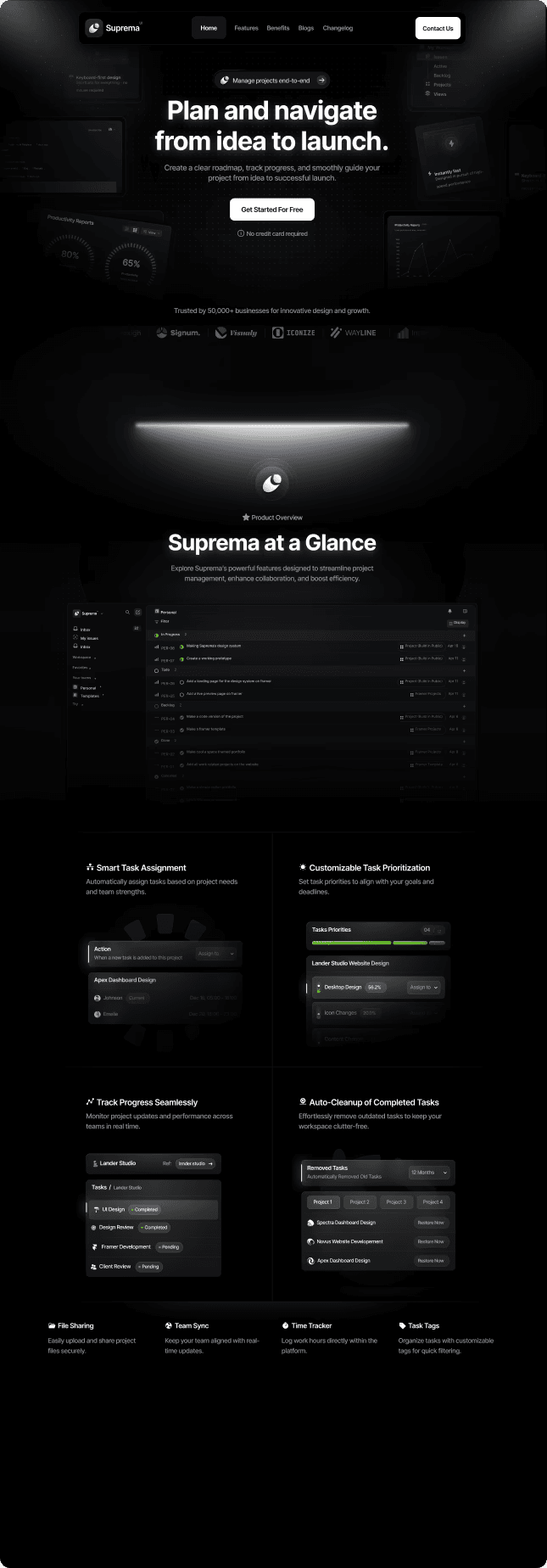Image resolution: width=547 pixels, height=1568 pixels.
Task: Expand Assign to dropdown beside Desktop Design
Action: click(424, 987)
